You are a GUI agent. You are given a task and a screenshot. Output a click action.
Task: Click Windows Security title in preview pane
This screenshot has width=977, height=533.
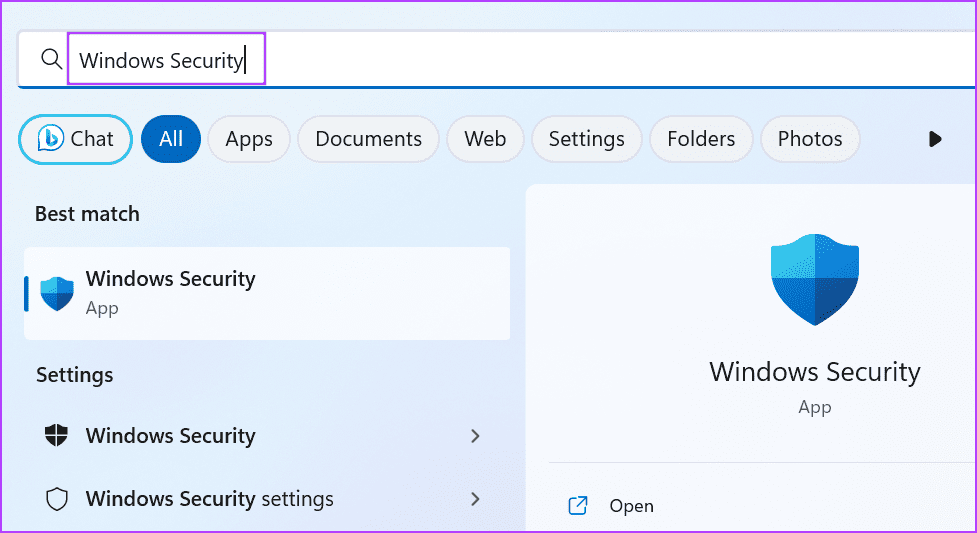tap(814, 372)
